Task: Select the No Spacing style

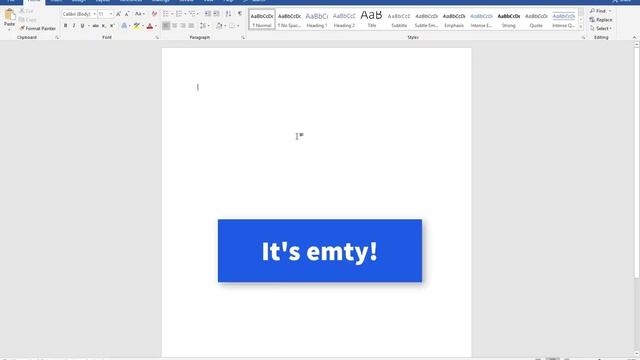Action: coord(289,19)
